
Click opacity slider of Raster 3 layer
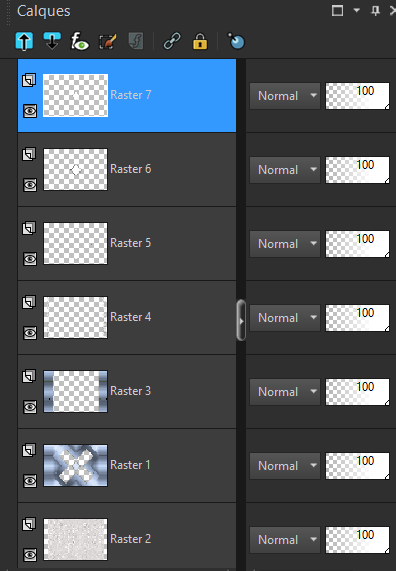[x=357, y=392]
